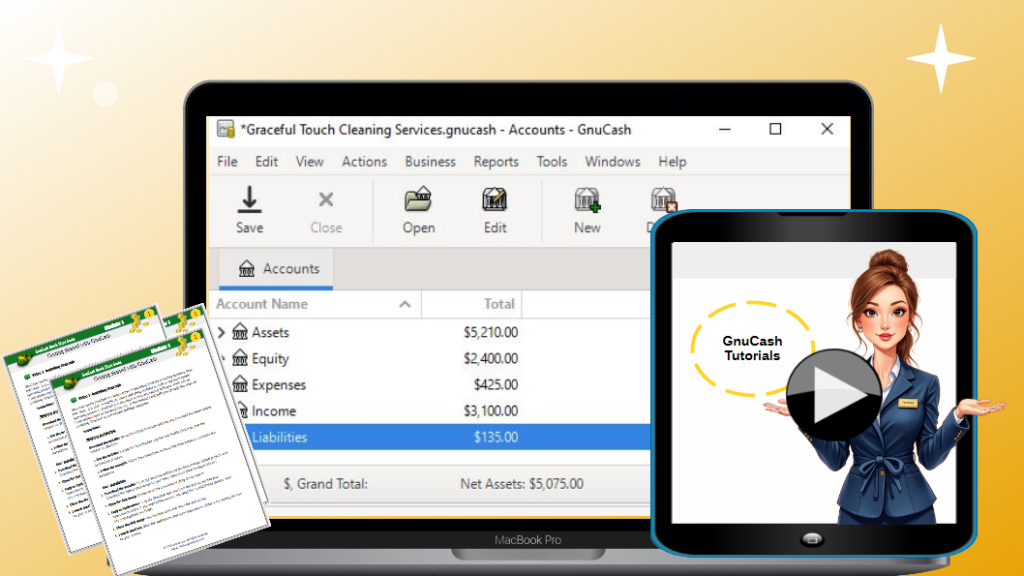Close the GnuCash window

click(x=827, y=129)
